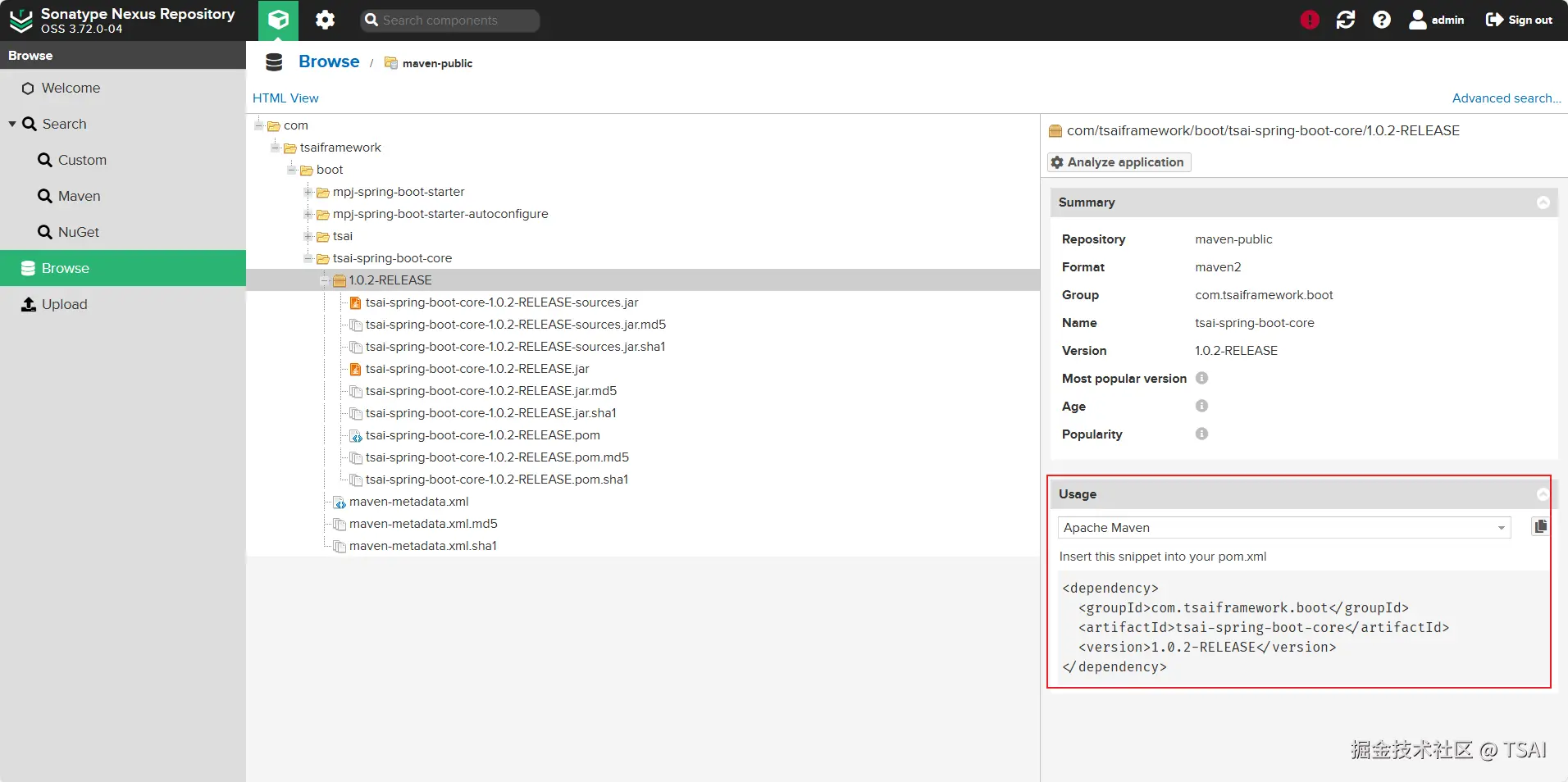Click the Browse cube icon in header
Screen dimensions: 1568x782
278,20
